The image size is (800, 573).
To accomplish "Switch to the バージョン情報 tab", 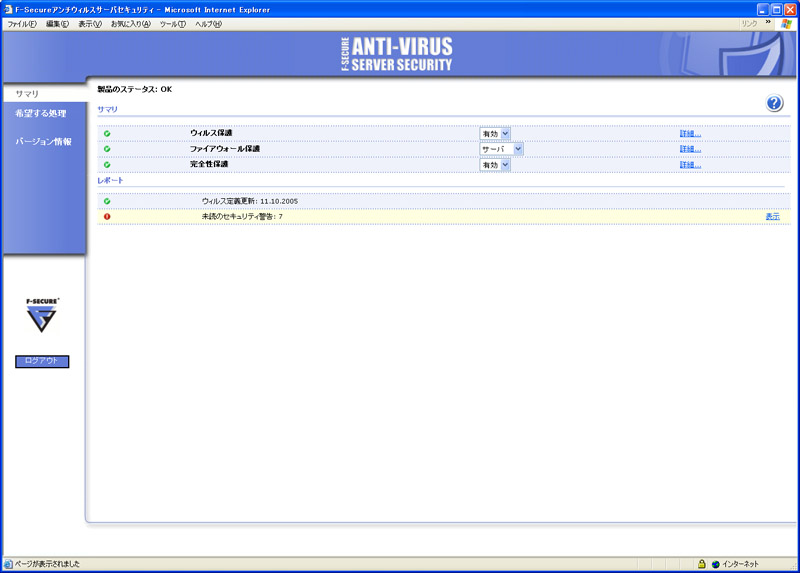I will point(43,142).
